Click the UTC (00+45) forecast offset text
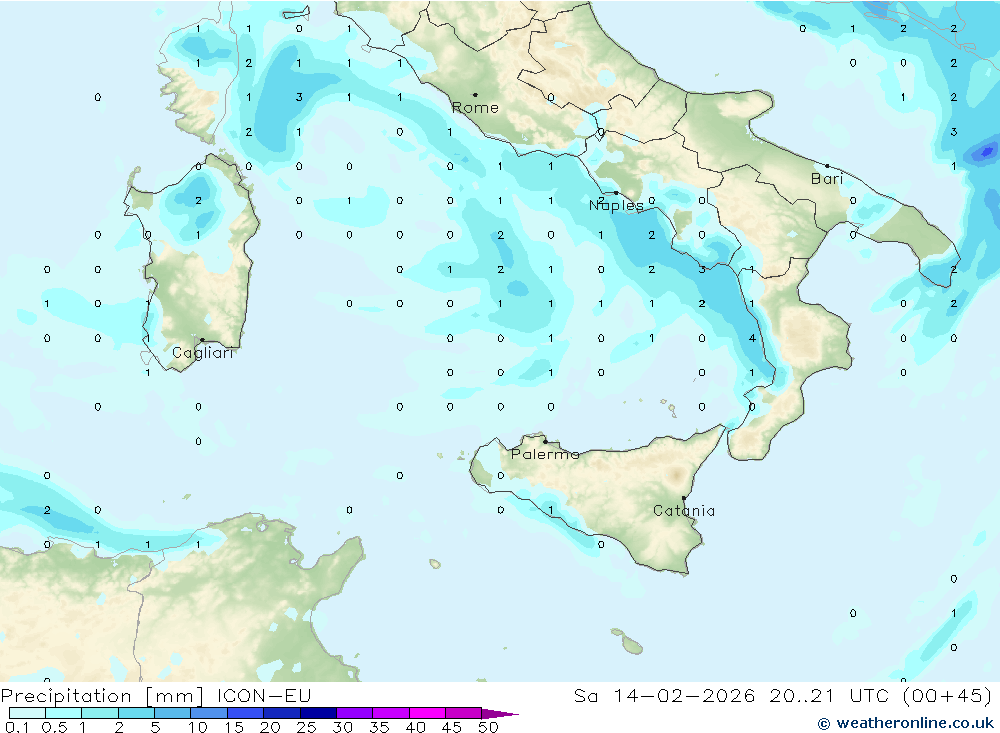1000x733 pixels. pyautogui.click(x=920, y=695)
